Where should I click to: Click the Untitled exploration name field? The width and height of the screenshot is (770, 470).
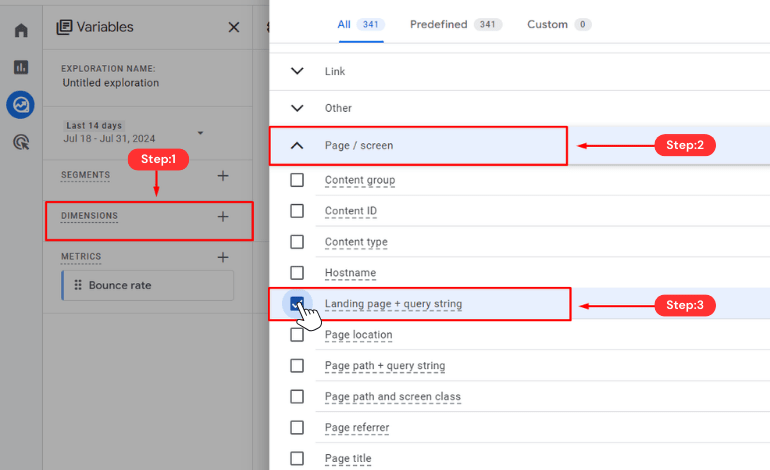point(111,83)
